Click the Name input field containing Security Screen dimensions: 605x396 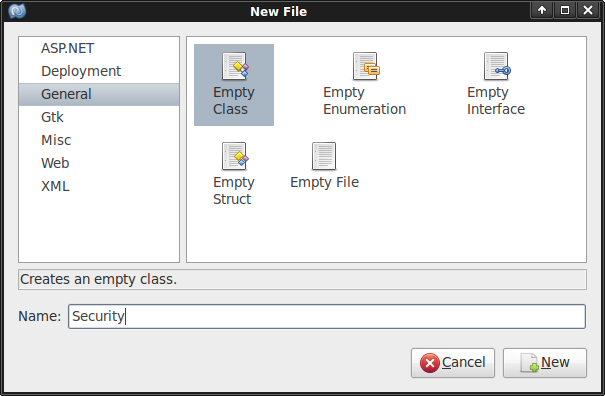[327, 316]
